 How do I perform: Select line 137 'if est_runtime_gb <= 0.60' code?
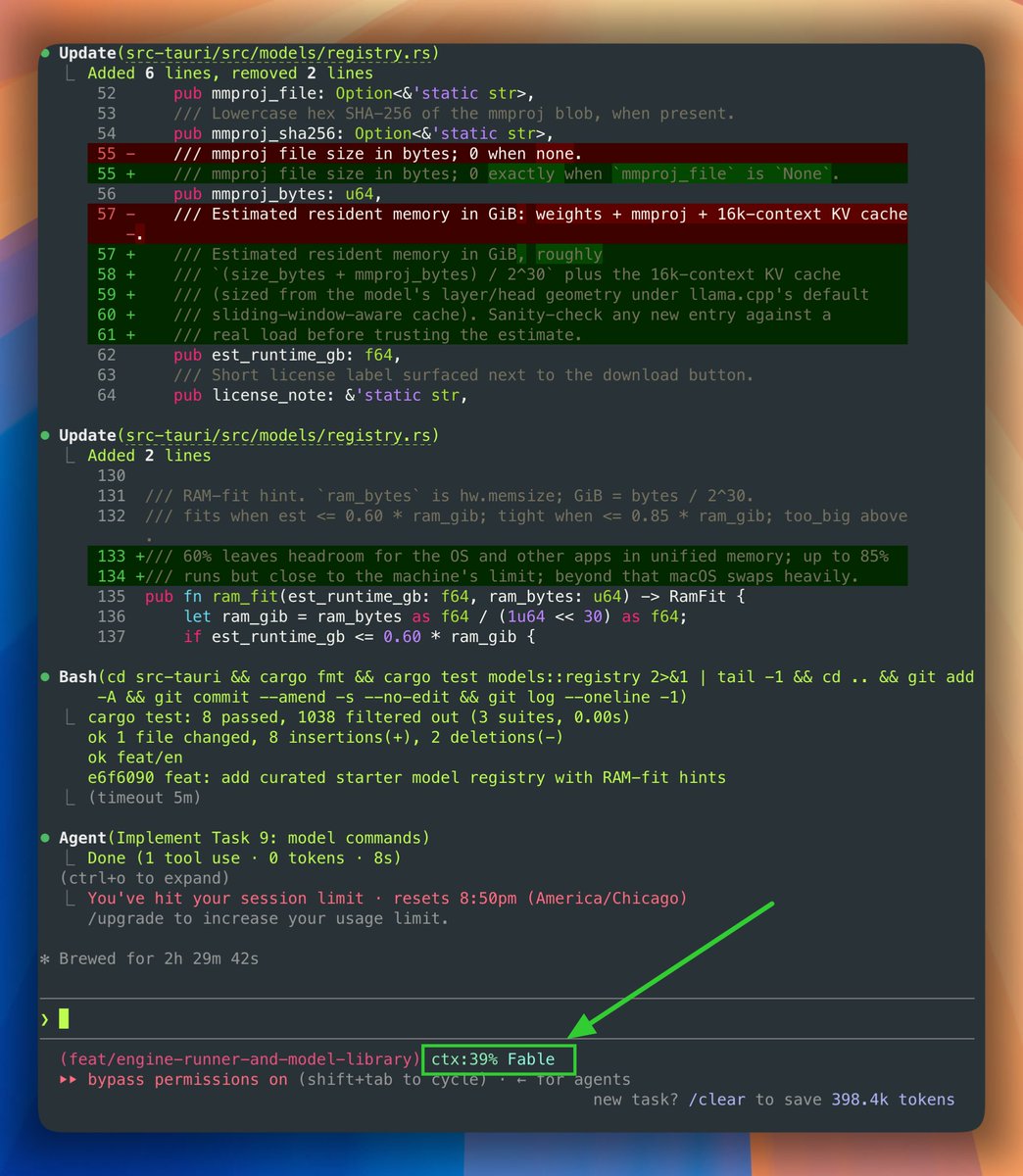click(x=359, y=636)
